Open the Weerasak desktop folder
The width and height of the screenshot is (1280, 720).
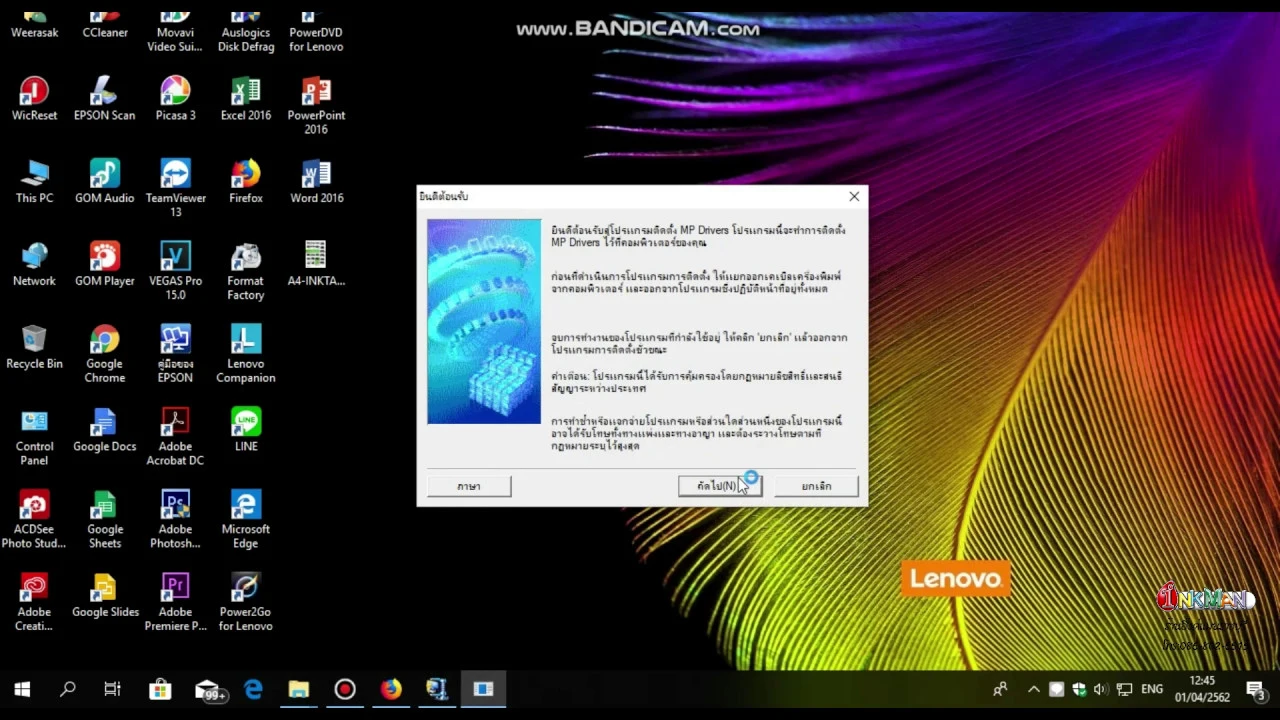click(x=34, y=26)
